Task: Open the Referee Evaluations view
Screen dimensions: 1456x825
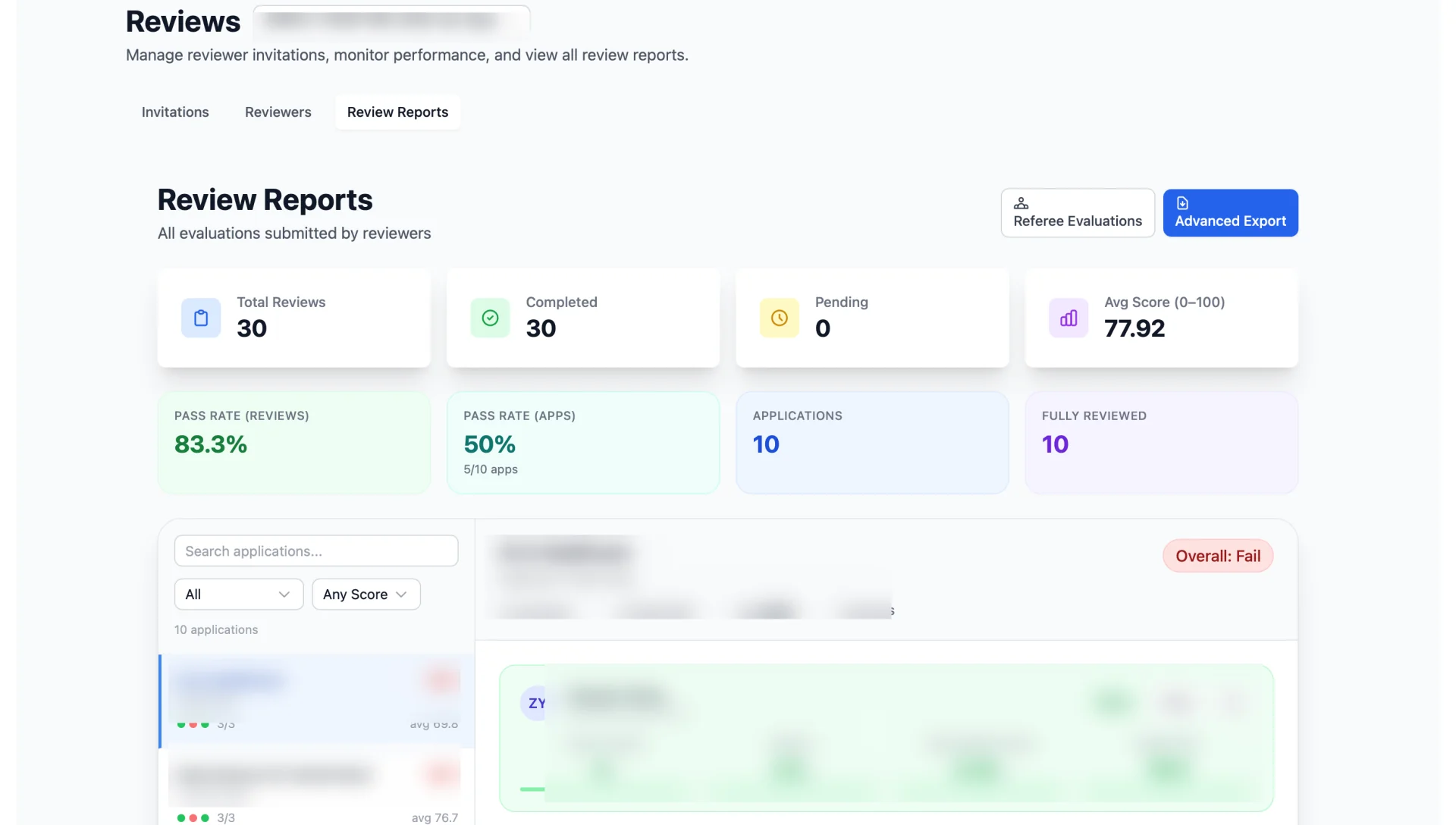Action: (x=1077, y=213)
